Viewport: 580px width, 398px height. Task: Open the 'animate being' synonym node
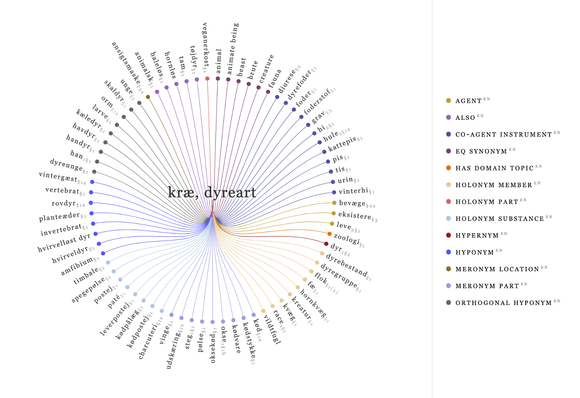[232, 50]
